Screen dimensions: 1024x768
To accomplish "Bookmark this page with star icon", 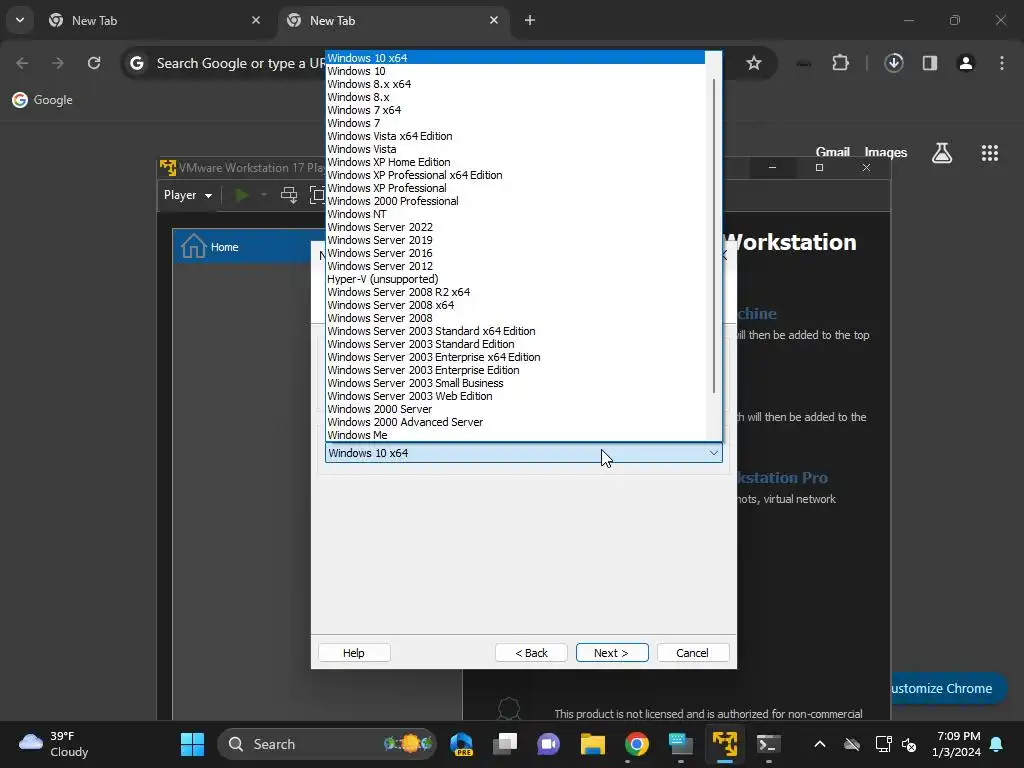I will [x=754, y=63].
